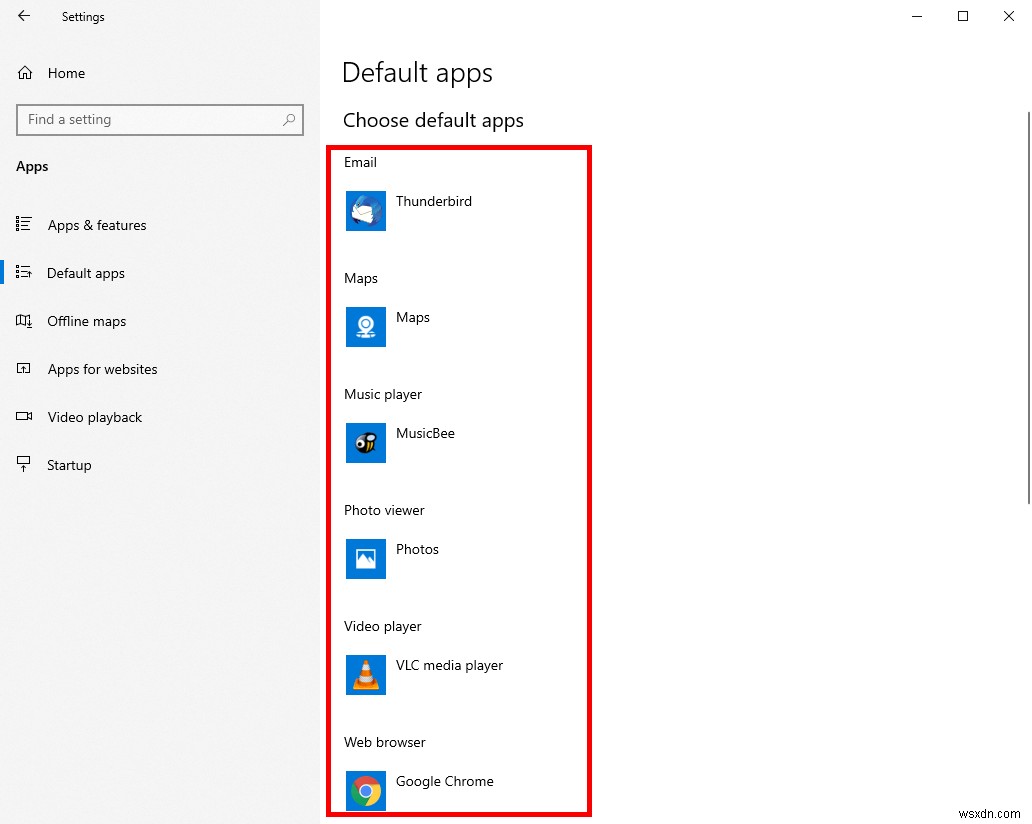
Task: Select the Maps app icon
Action: click(365, 327)
